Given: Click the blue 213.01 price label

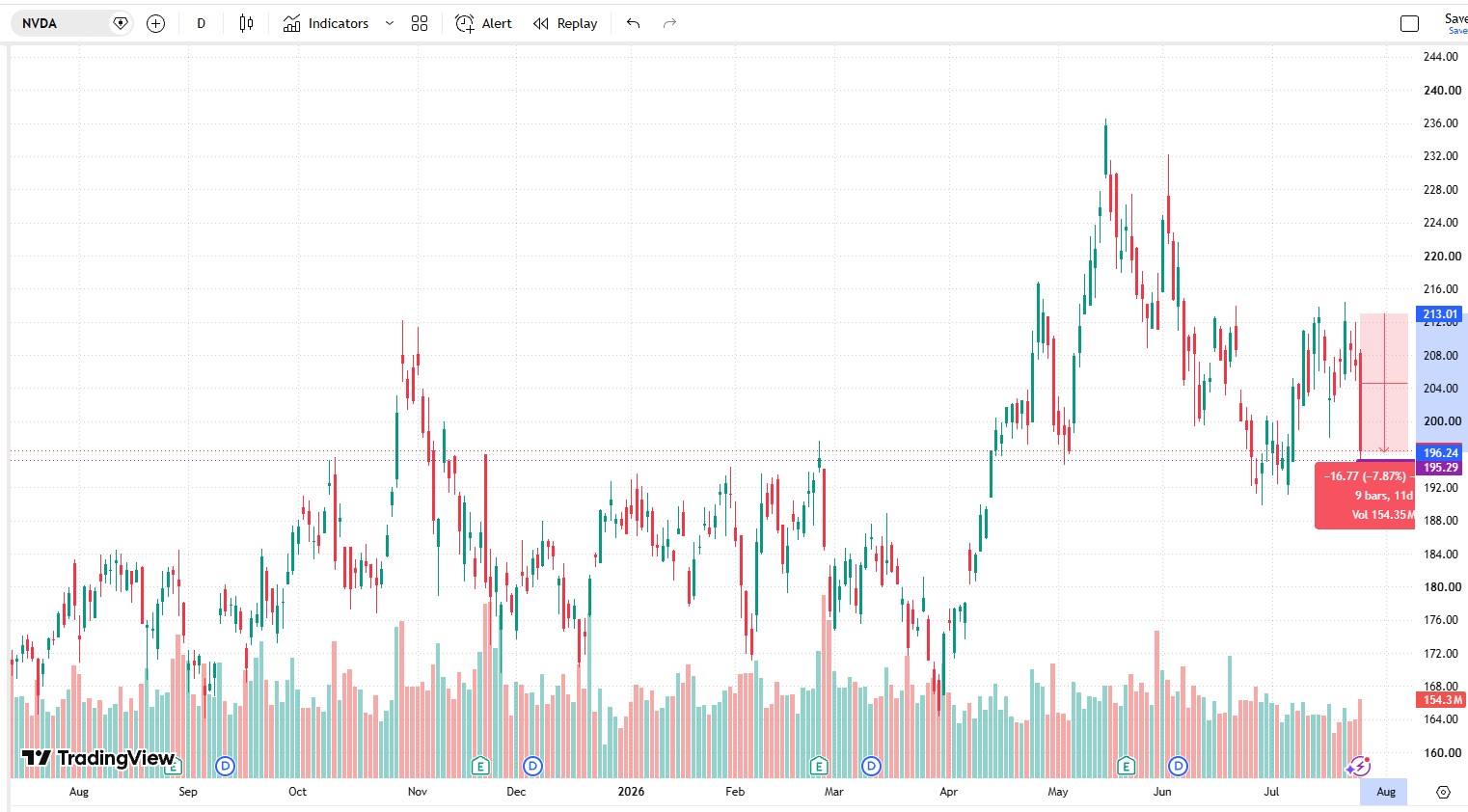Looking at the screenshot, I should click(x=1440, y=314).
